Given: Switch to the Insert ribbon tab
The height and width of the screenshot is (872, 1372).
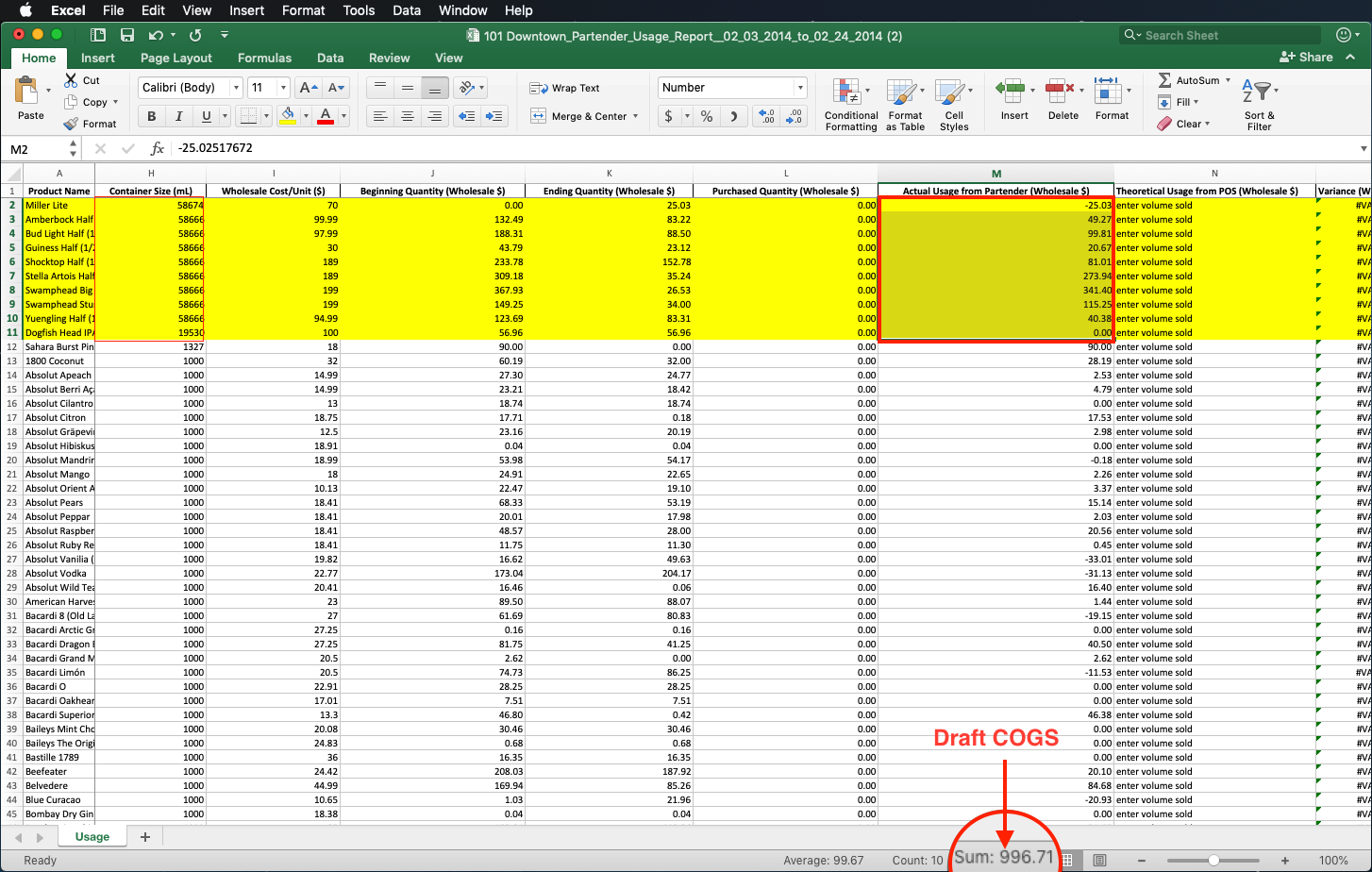Looking at the screenshot, I should point(97,58).
